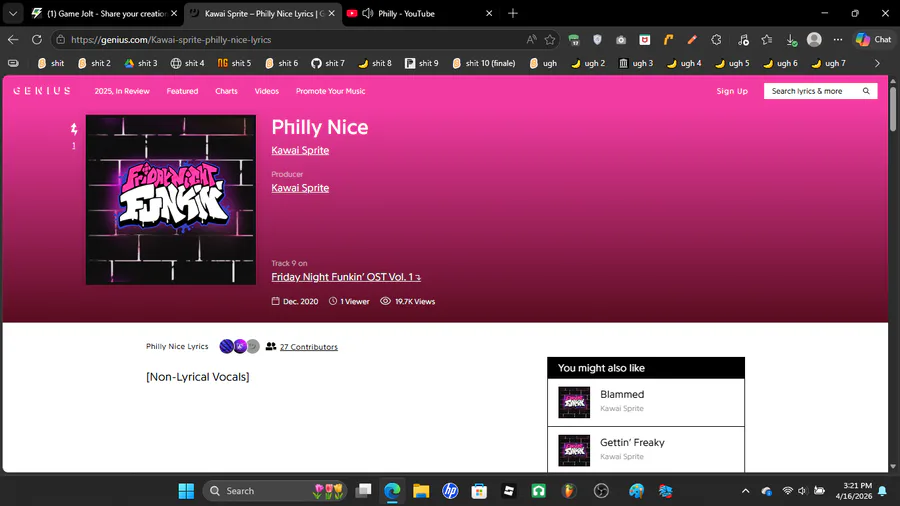Screen dimensions: 900x506
Task: Open the Kawai Sprite artist link under the title
Action: 300,150
